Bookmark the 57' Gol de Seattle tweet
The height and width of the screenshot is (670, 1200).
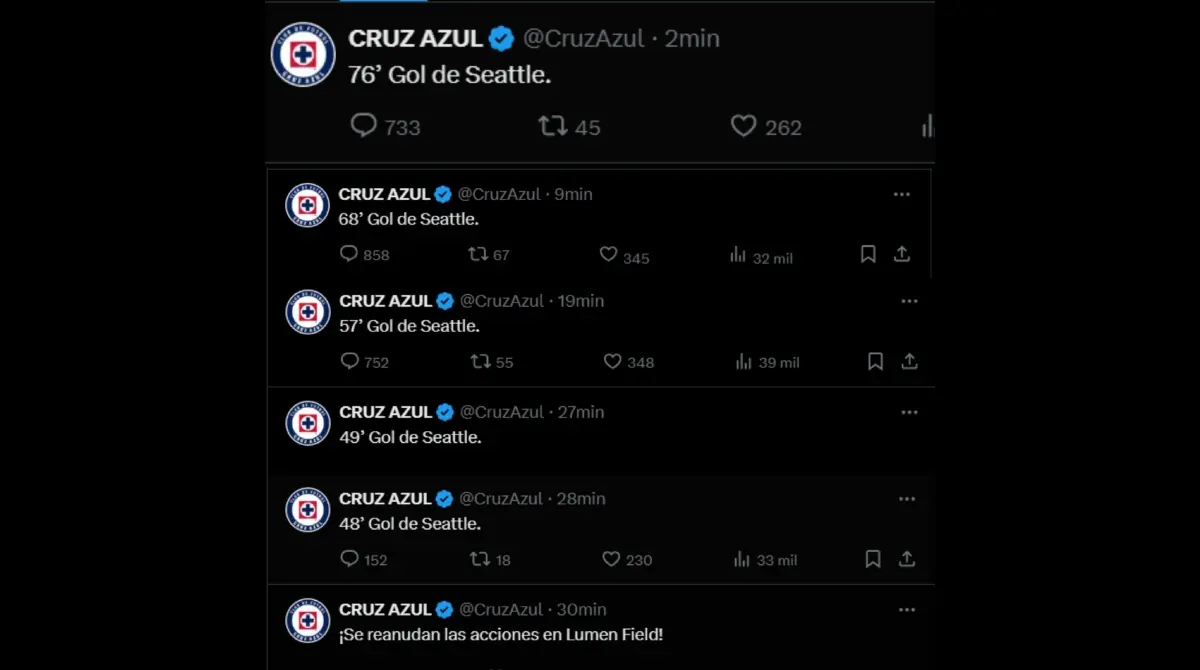tap(875, 362)
